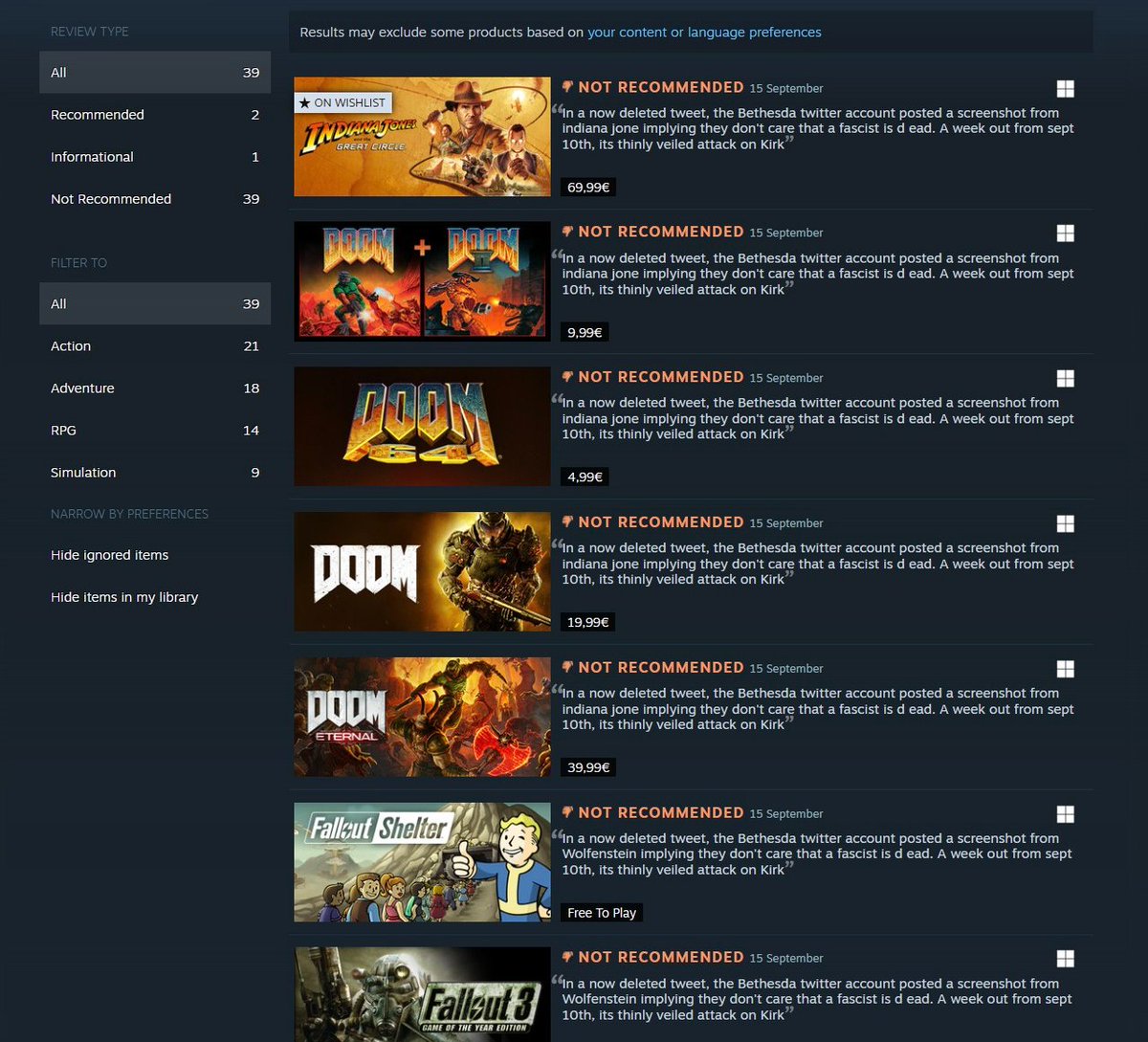
Task: Click the 9,99€ price tag
Action: coord(585,333)
